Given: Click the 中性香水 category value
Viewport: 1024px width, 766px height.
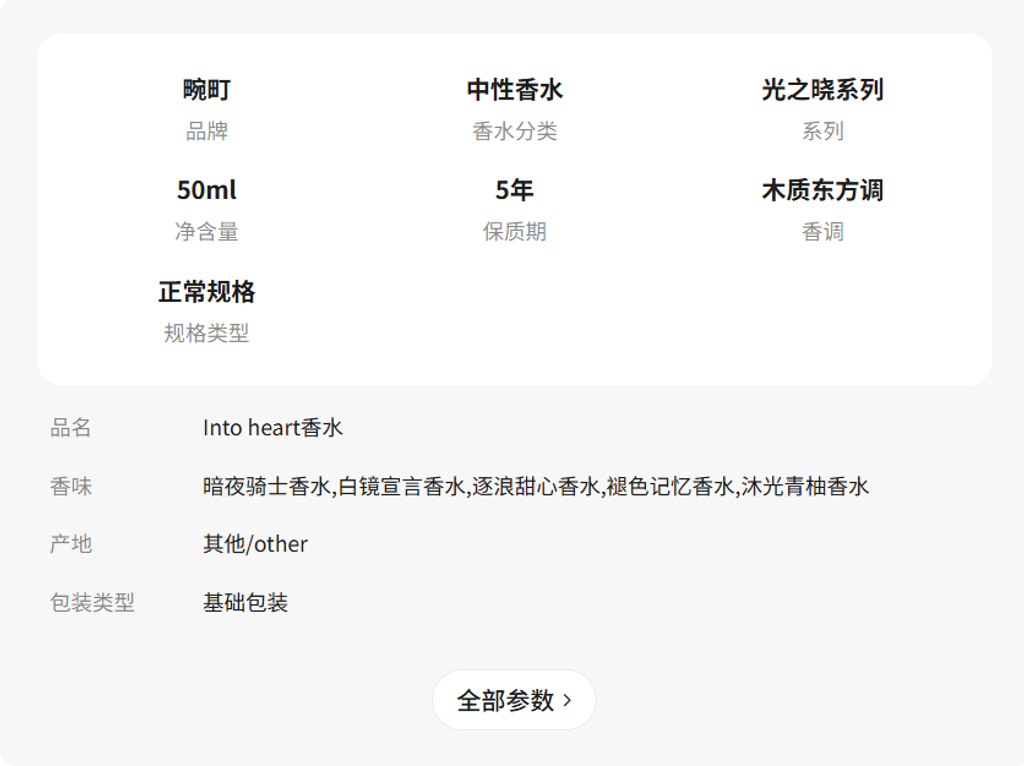Looking at the screenshot, I should 515,90.
